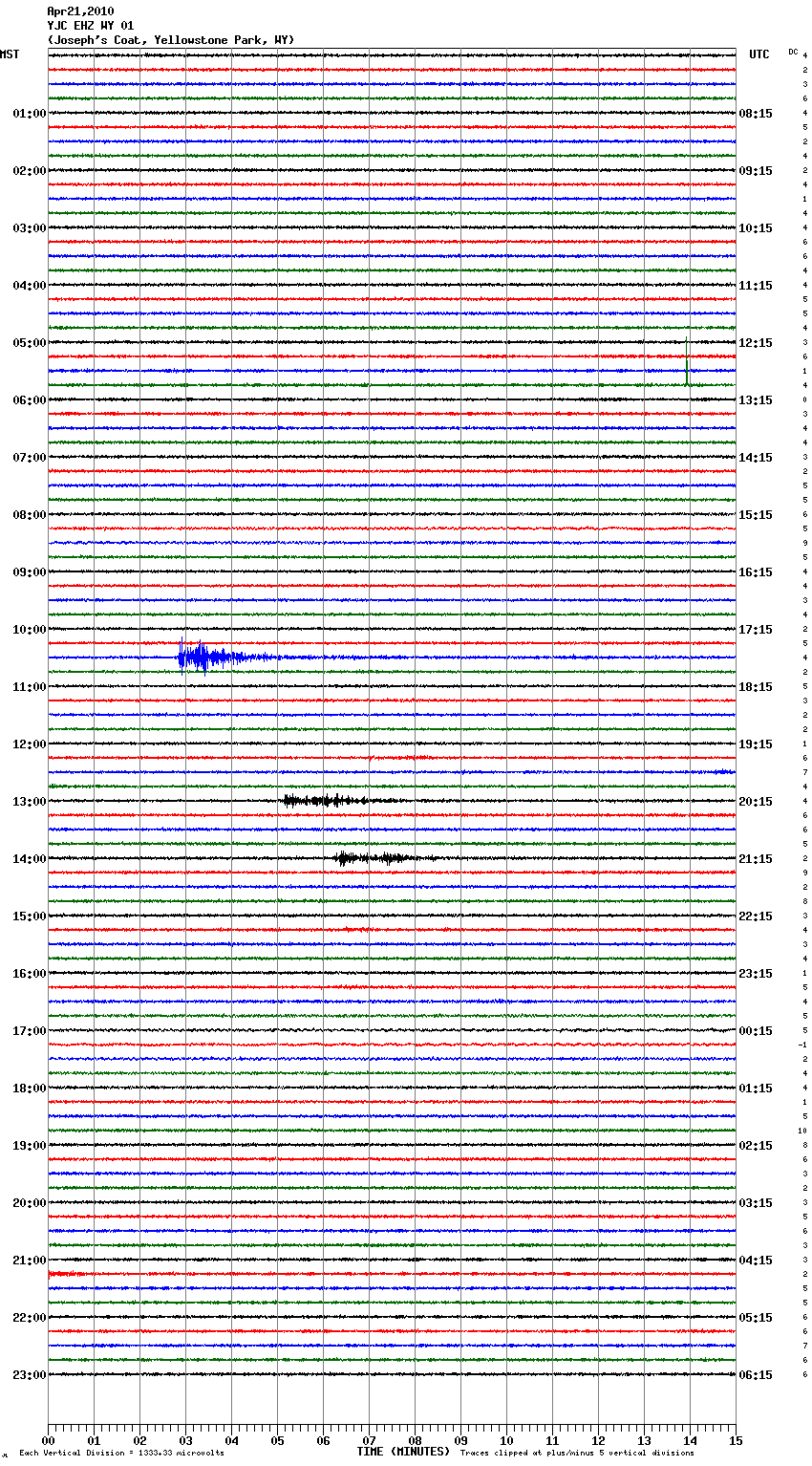Select the 09:00 MST time label
This screenshot has width=812, height=1466.
[30, 572]
